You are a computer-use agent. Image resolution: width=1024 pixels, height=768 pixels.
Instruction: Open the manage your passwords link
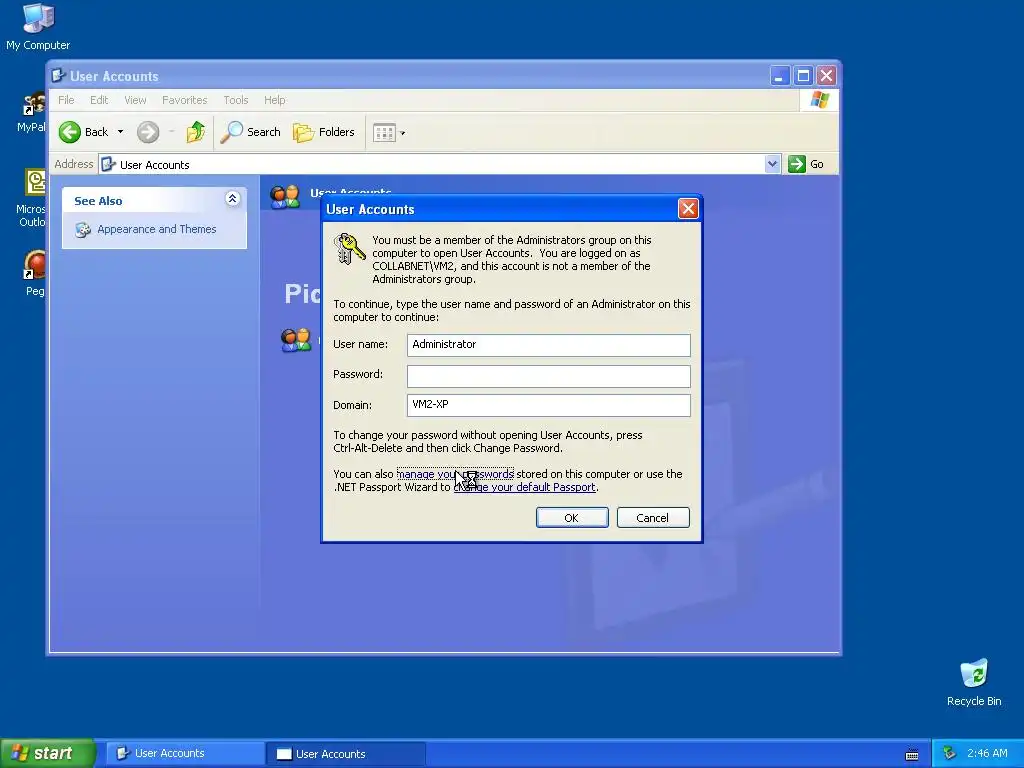tap(455, 474)
